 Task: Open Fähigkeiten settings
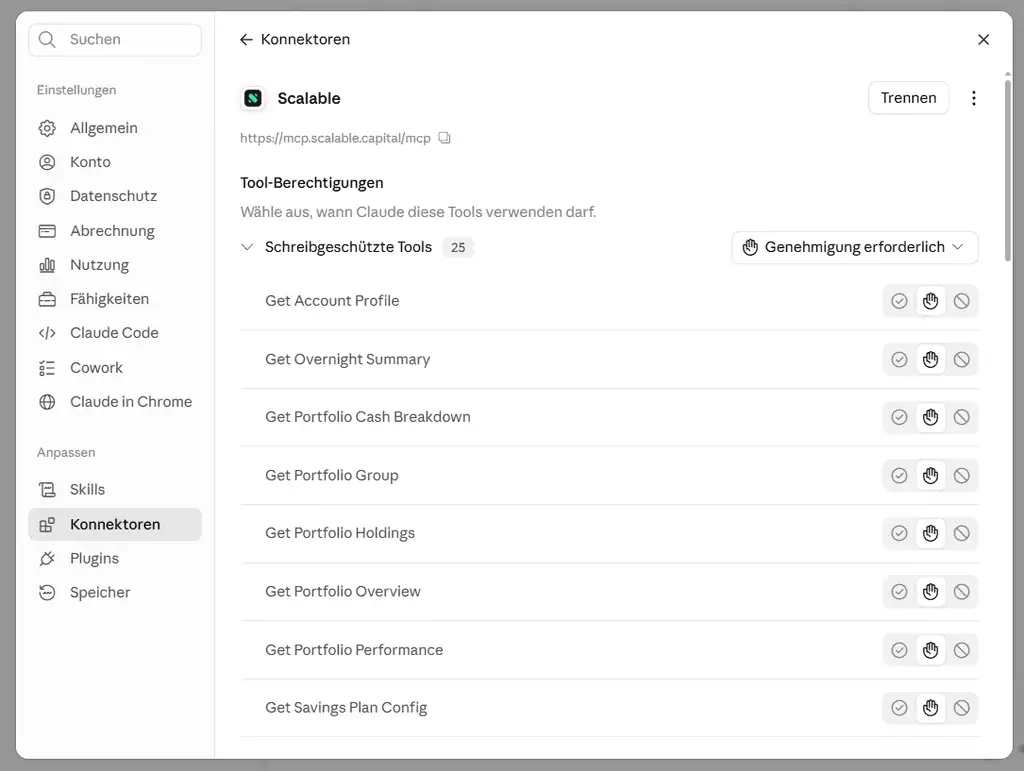coord(115,299)
